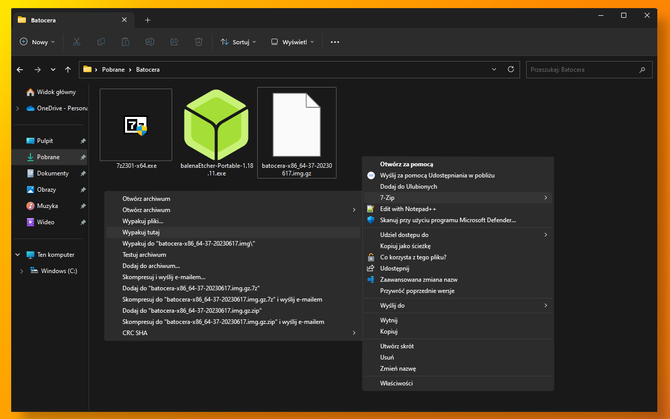
Task: Focus the Przeszukaj: Batocera search field
Action: [589, 70]
